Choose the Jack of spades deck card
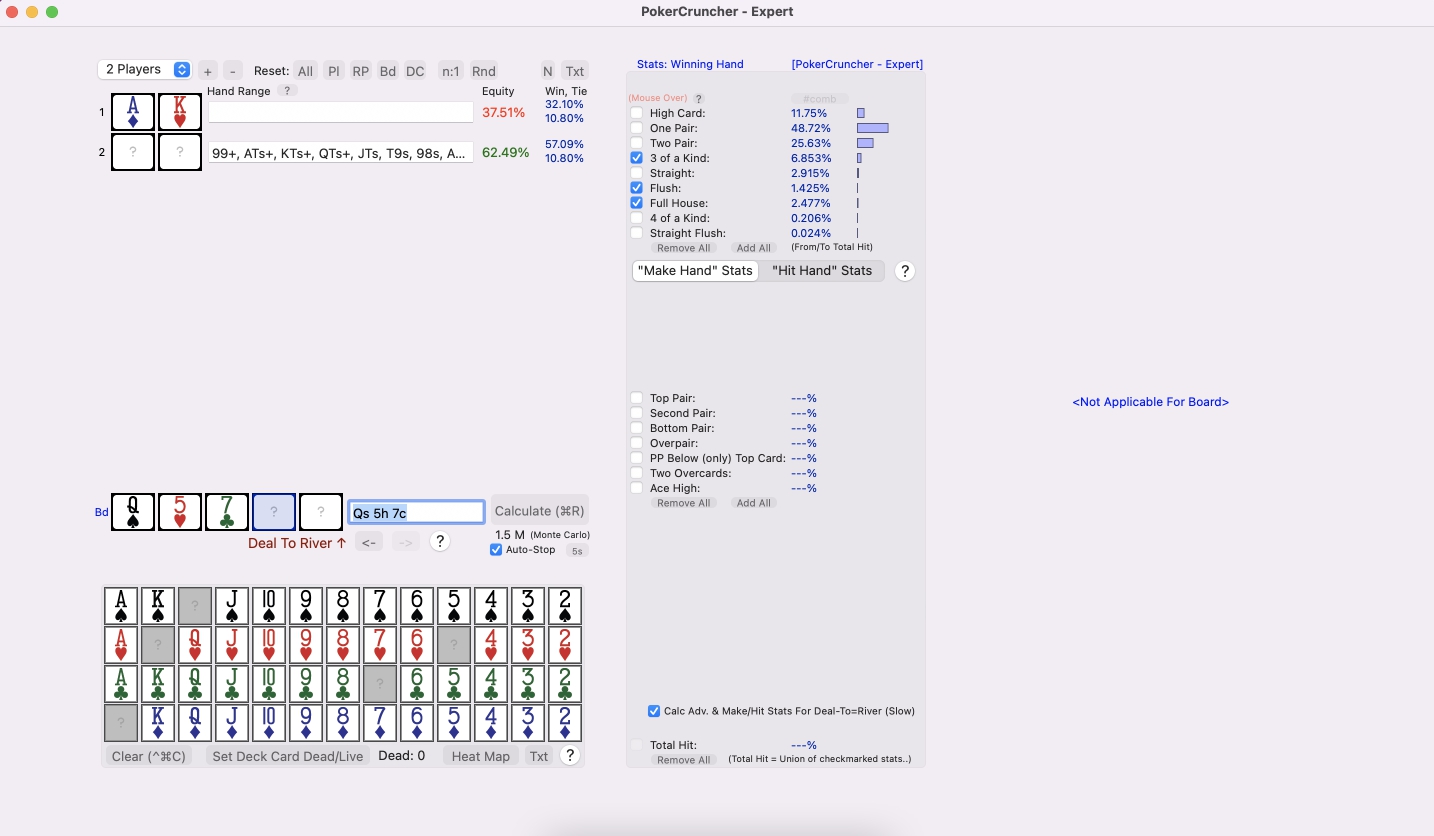 (x=232, y=606)
